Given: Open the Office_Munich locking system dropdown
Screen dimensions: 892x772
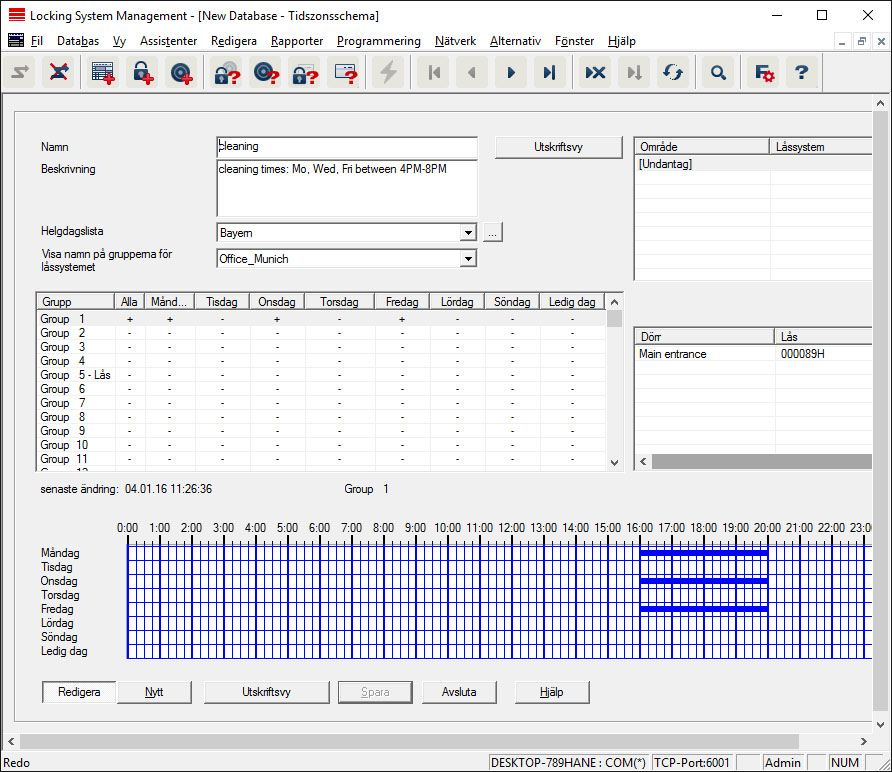Looking at the screenshot, I should tap(467, 259).
